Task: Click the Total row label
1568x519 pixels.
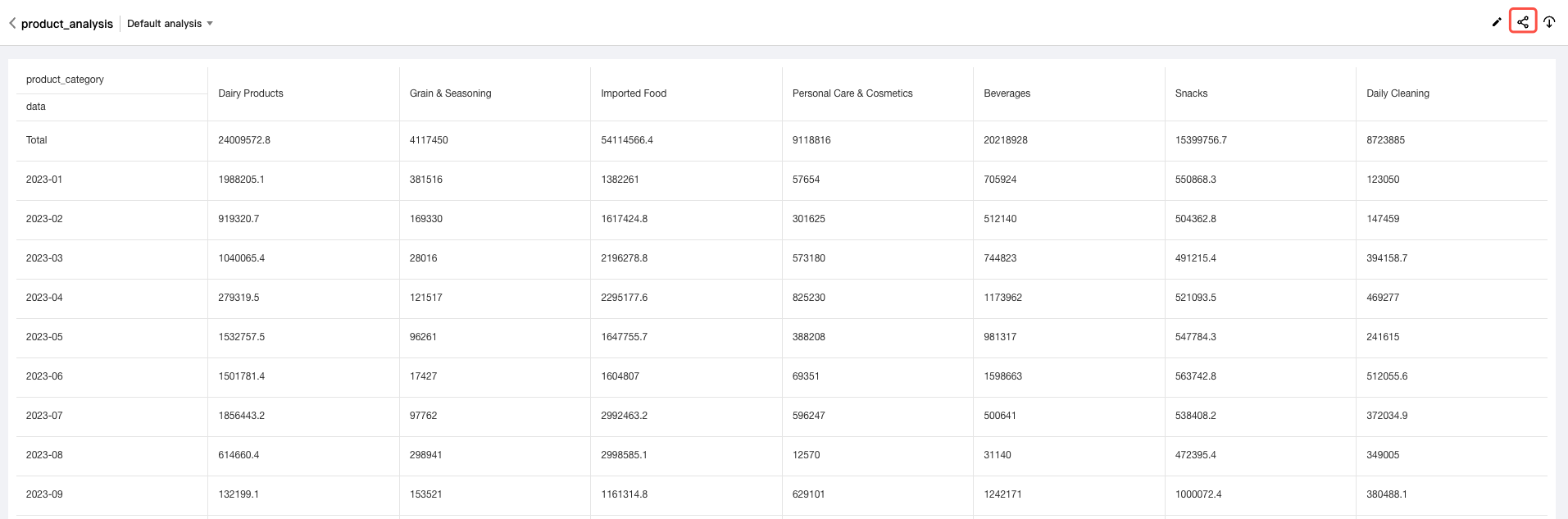Action: [x=37, y=140]
